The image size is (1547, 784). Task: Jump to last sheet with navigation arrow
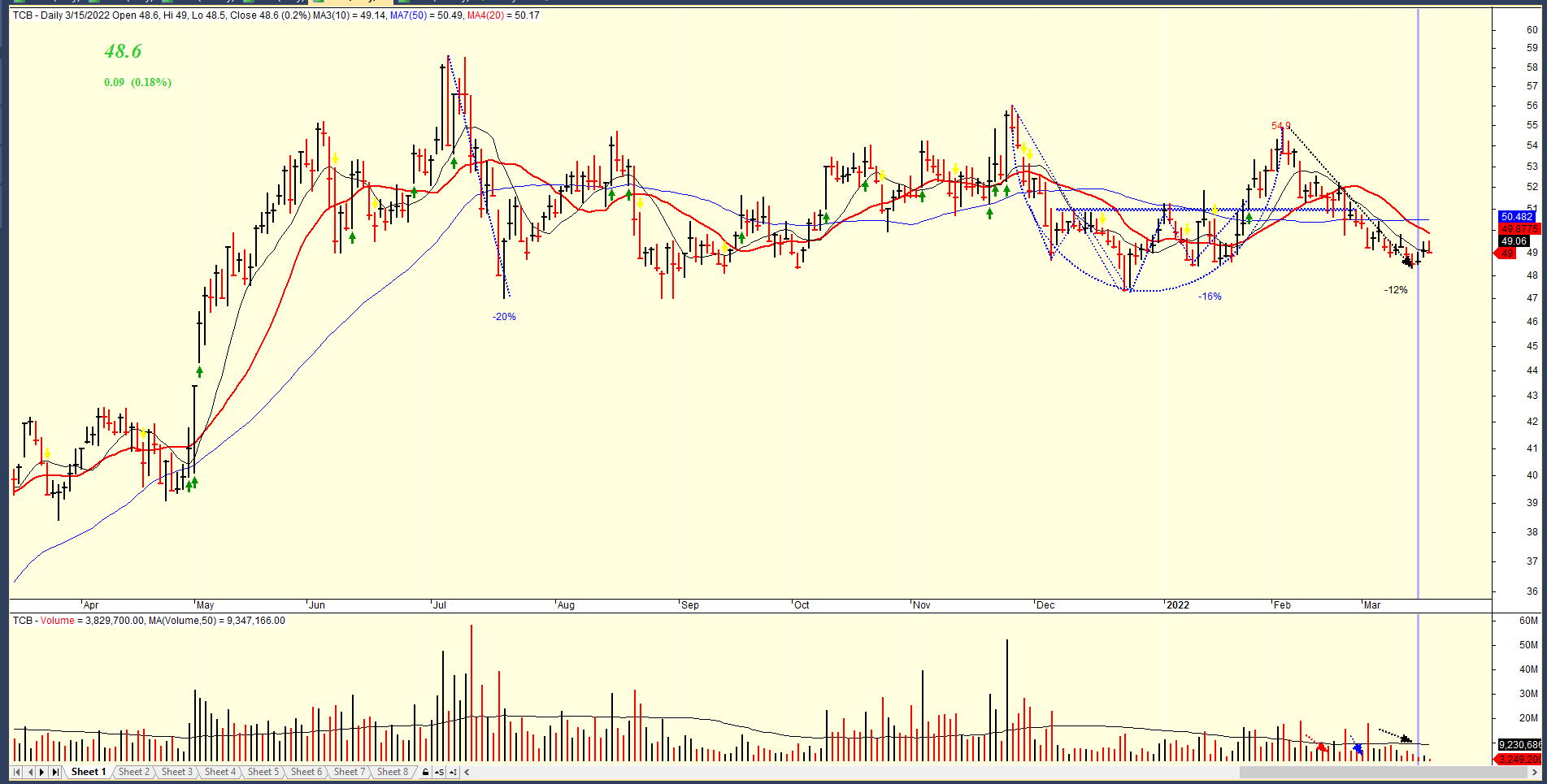tap(55, 772)
